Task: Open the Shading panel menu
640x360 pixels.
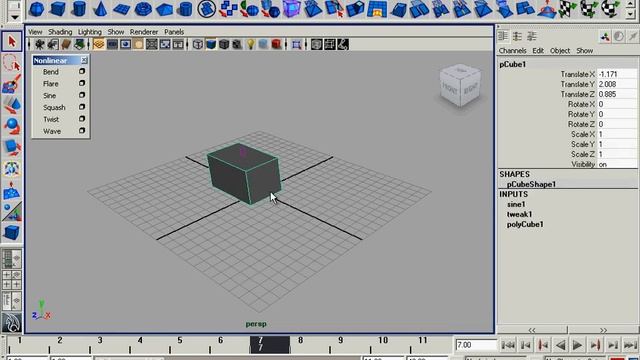Action: 60,32
